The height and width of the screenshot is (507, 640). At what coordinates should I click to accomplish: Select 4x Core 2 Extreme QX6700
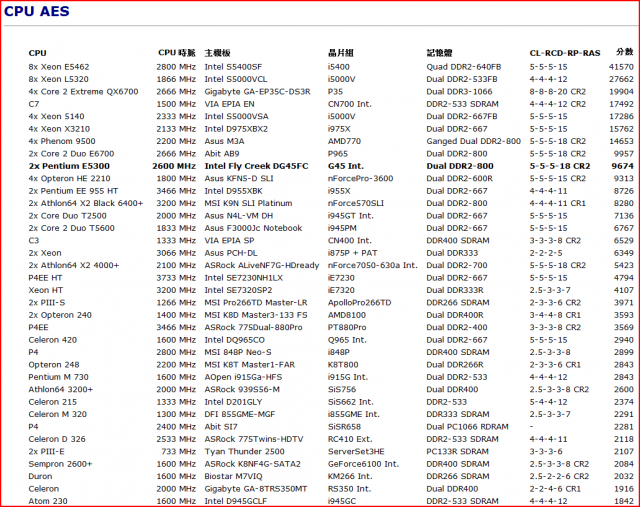(x=83, y=91)
